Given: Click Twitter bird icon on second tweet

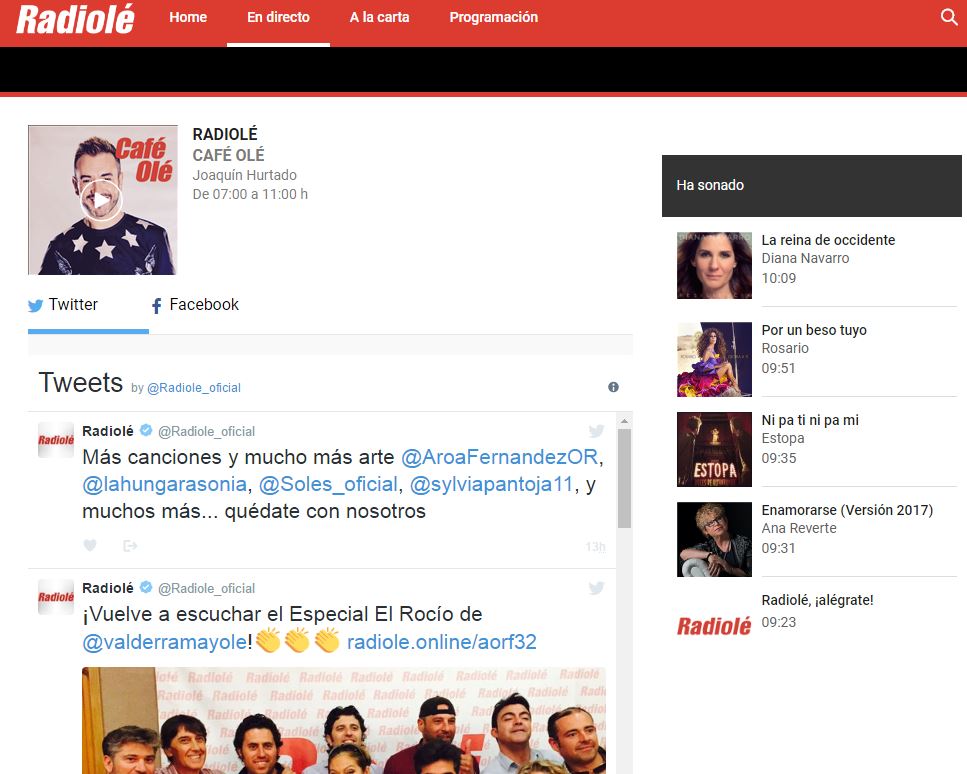Looking at the screenshot, I should [596, 588].
